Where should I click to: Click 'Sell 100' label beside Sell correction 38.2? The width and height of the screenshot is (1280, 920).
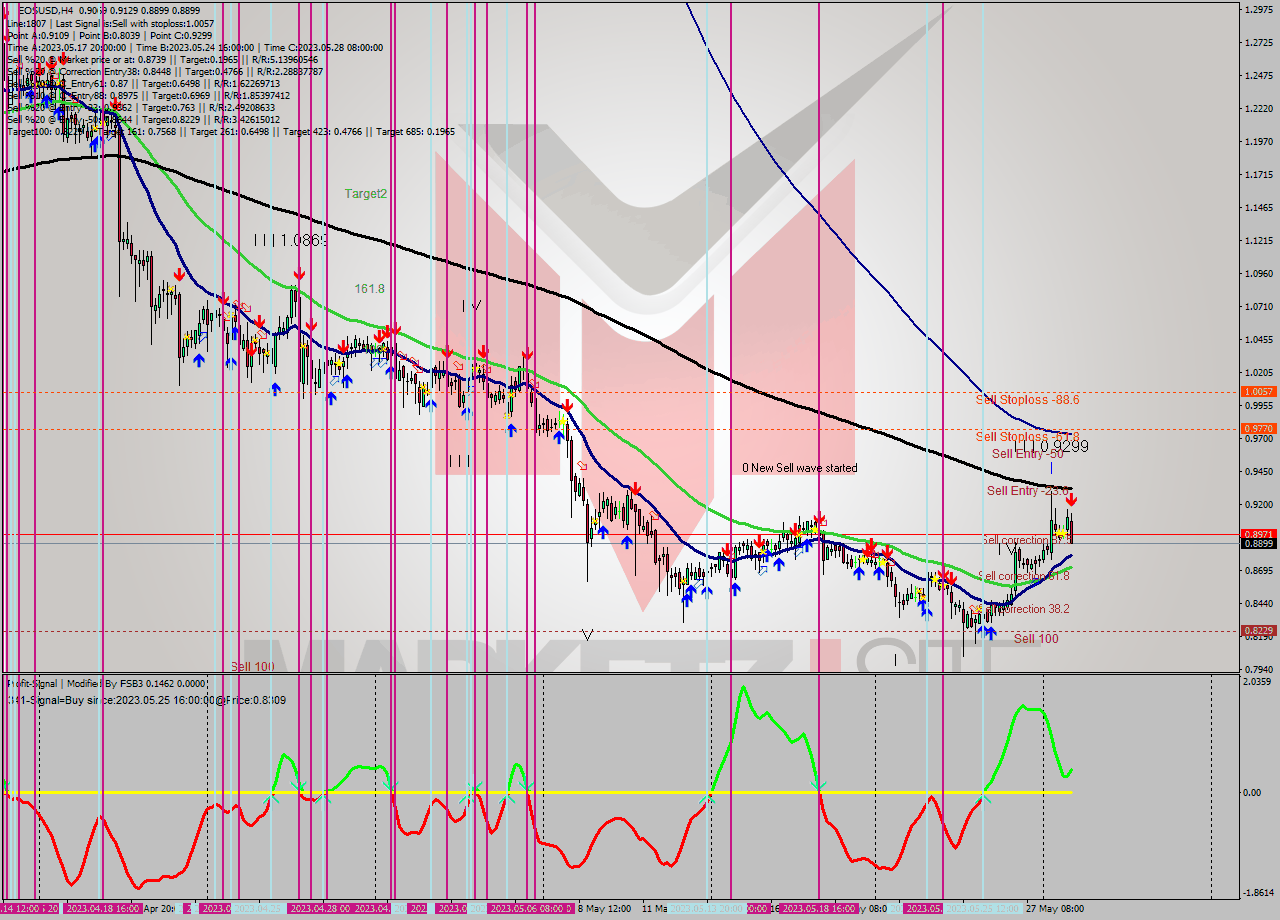tap(1036, 638)
